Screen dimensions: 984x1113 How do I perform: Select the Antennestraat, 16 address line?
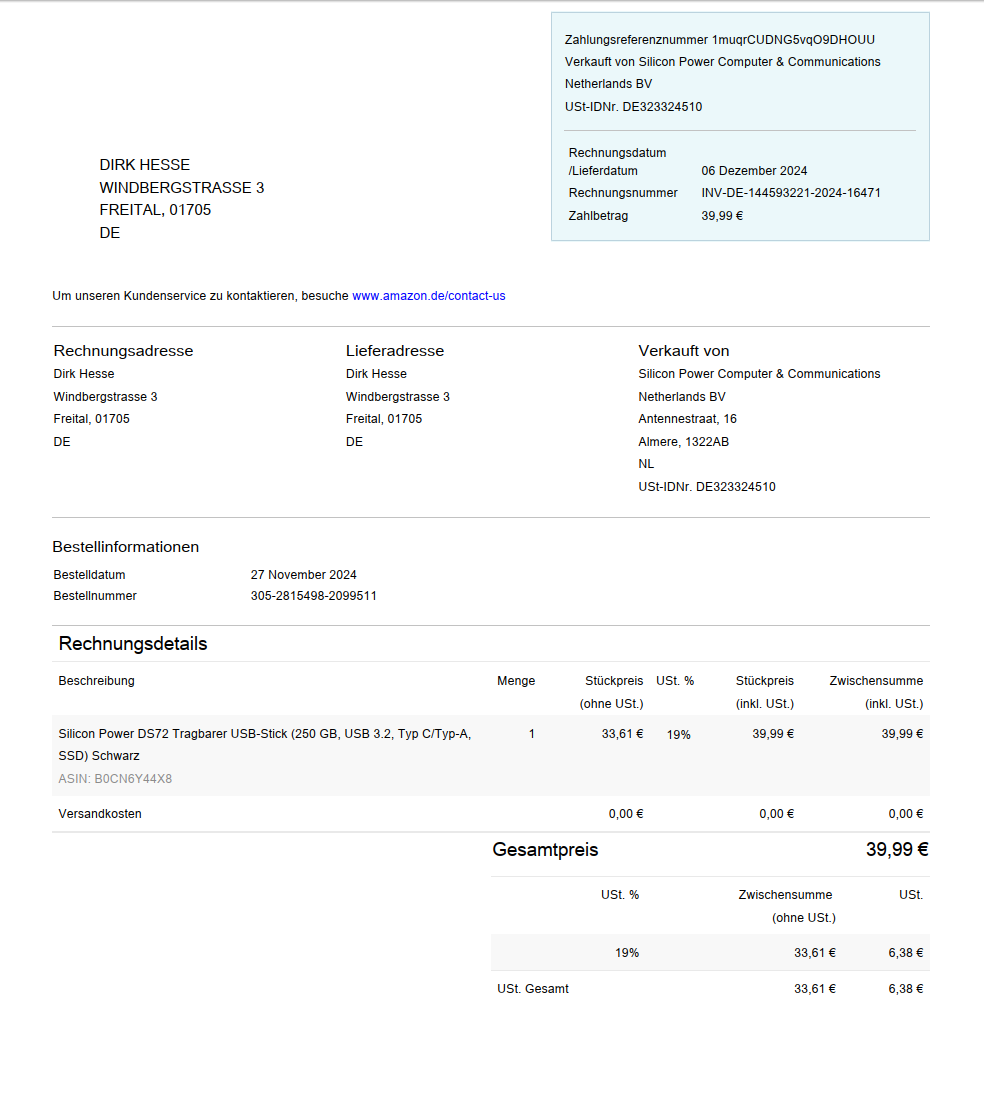coord(687,419)
